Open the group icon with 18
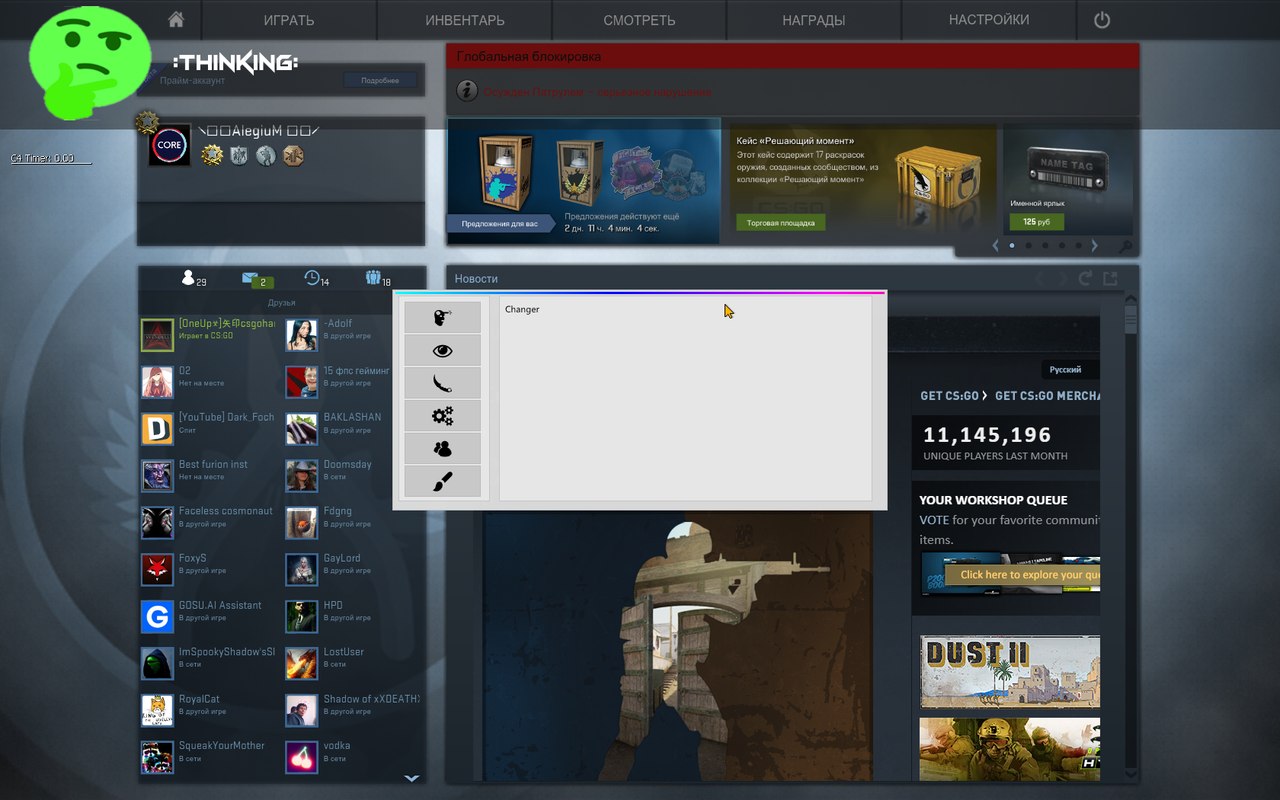 pos(378,279)
